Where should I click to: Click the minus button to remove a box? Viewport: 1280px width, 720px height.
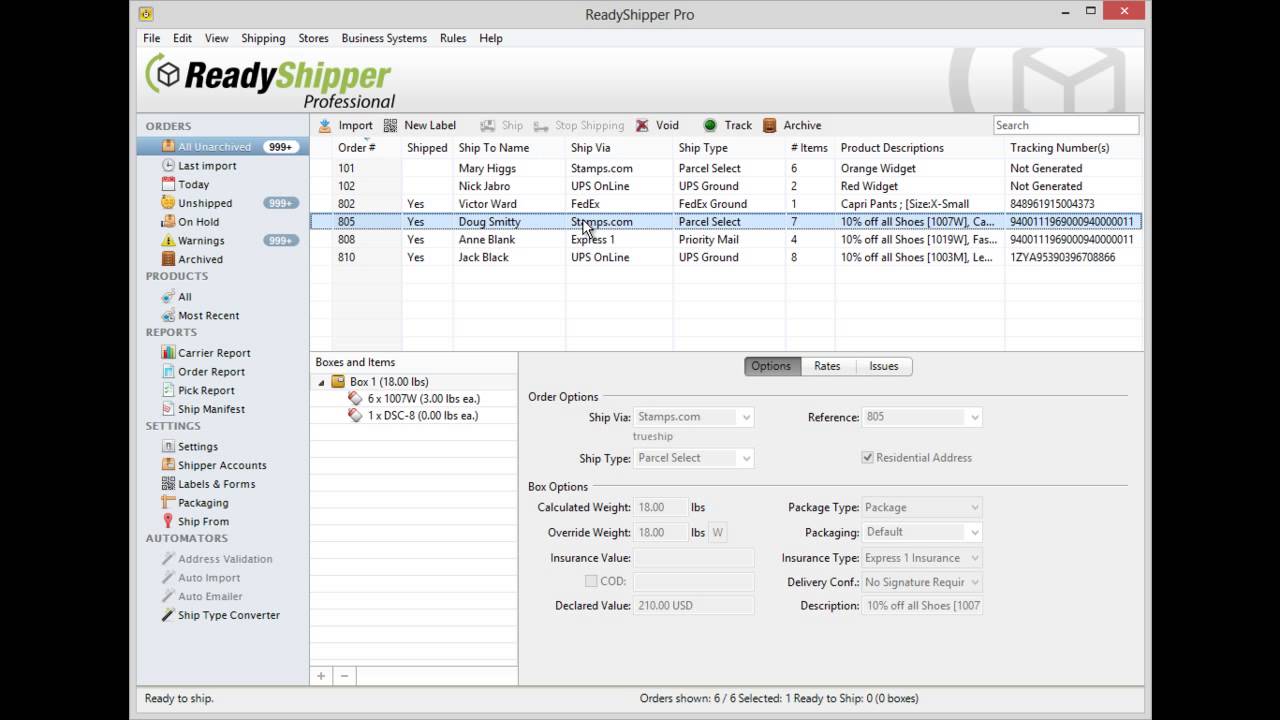tap(344, 676)
